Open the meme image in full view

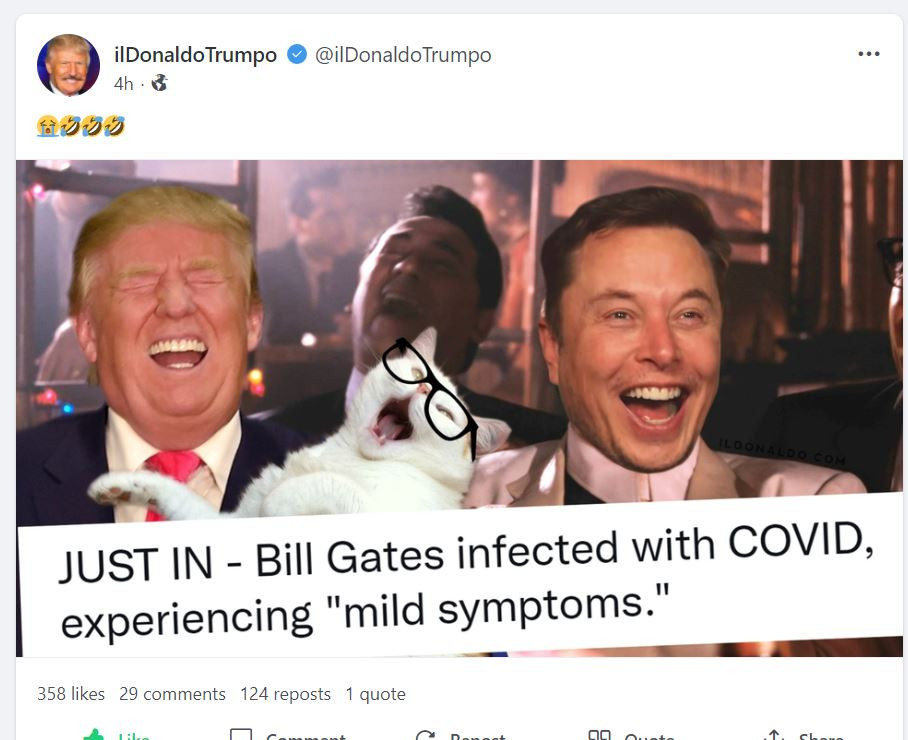point(459,408)
